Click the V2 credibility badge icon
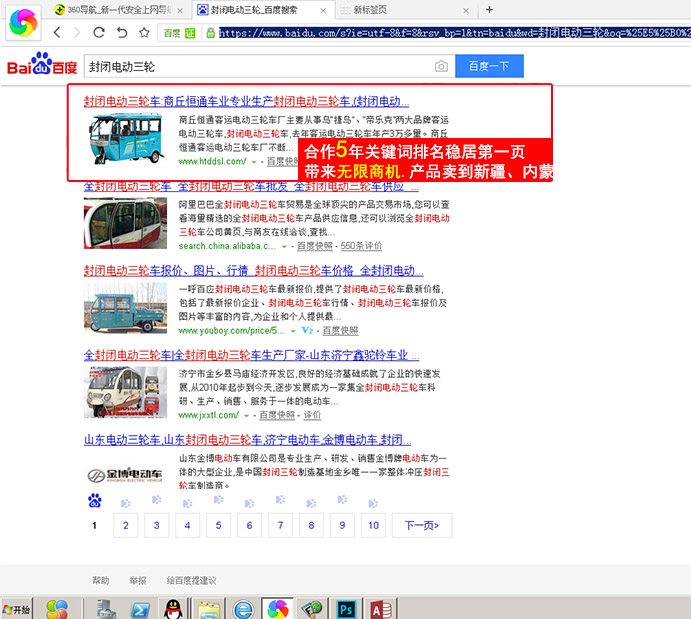The height and width of the screenshot is (619, 691). (x=307, y=330)
